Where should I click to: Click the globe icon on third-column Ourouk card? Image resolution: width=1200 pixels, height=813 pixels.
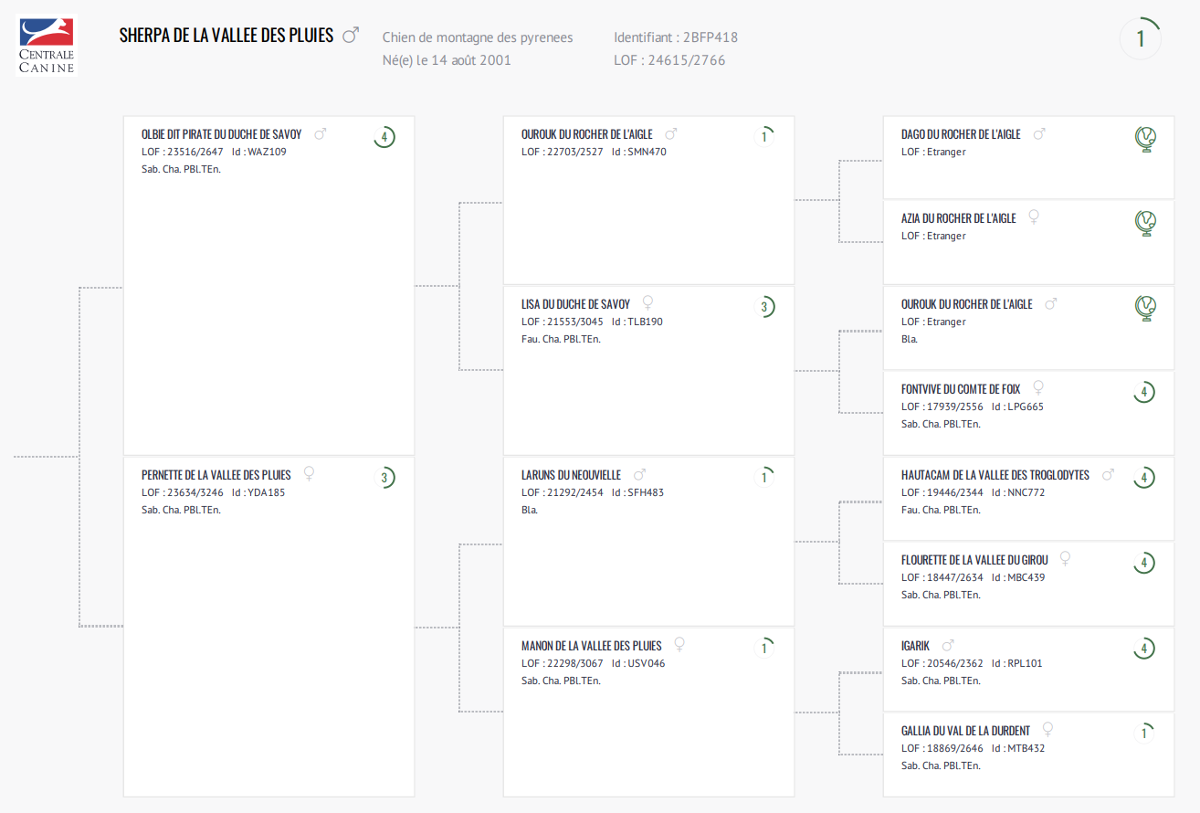[x=1145, y=308]
